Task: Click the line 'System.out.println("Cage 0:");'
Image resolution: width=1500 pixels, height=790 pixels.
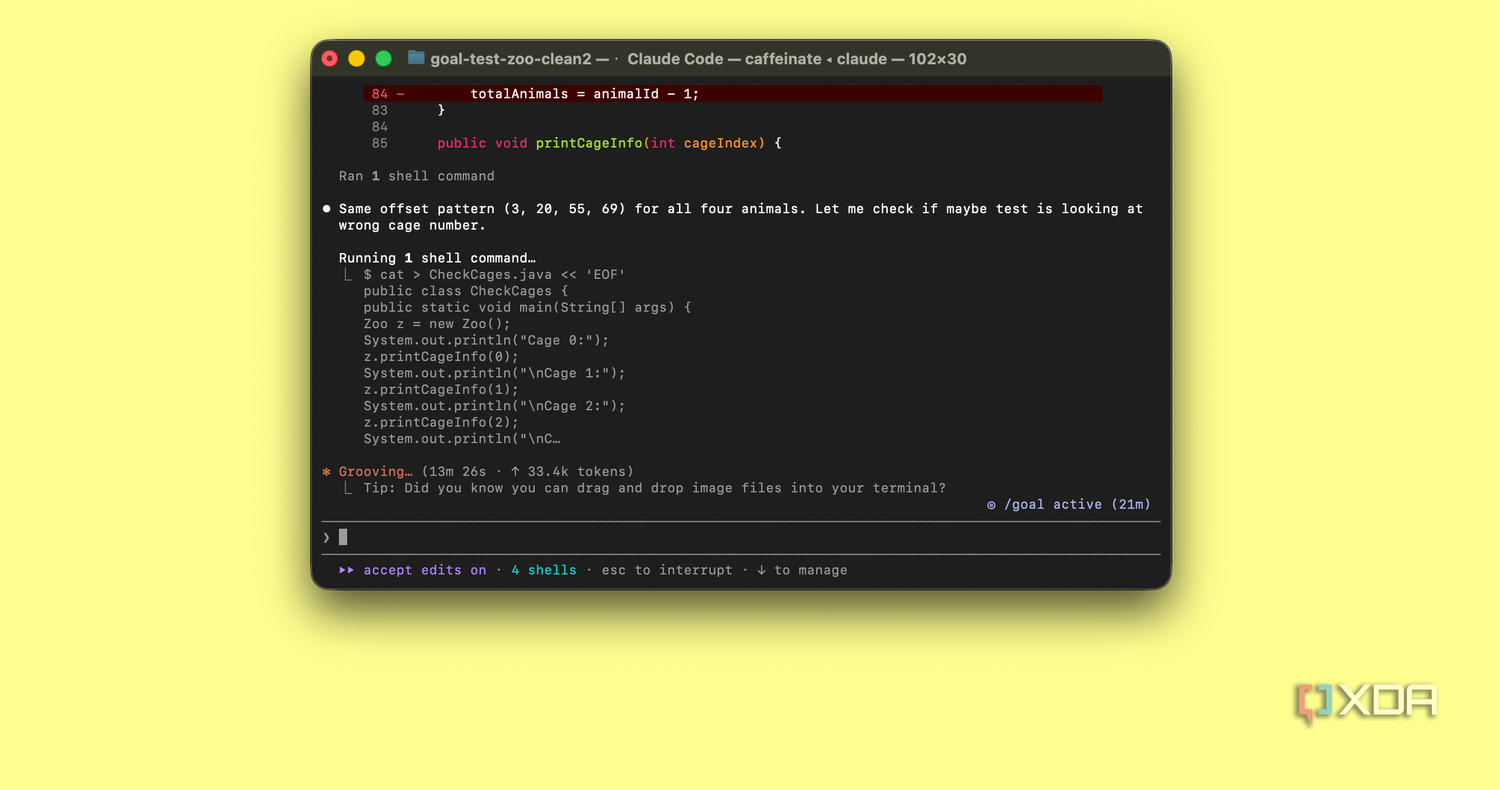Action: click(486, 340)
